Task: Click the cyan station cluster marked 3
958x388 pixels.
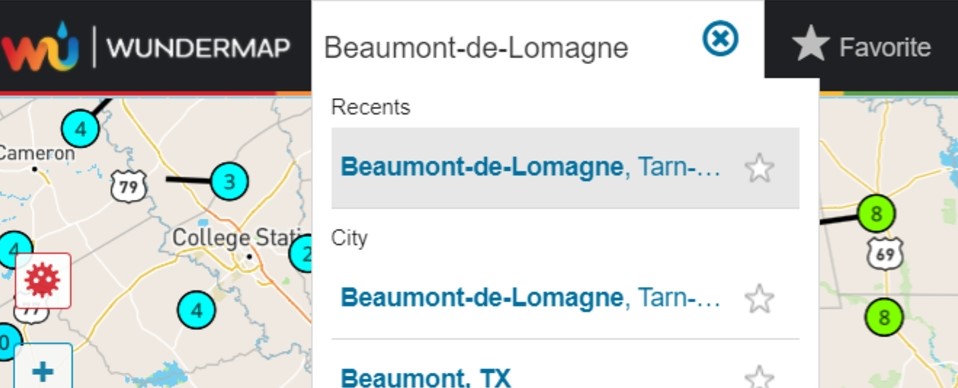Action: 229,181
